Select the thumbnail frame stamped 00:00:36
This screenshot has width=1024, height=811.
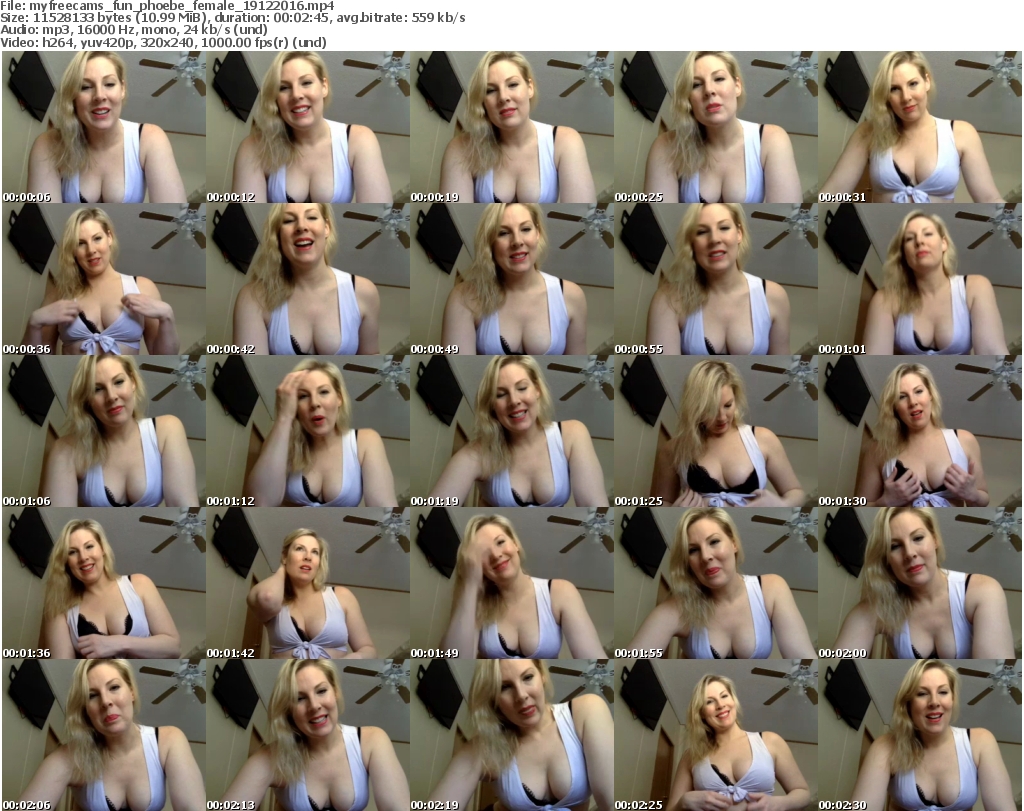104,279
